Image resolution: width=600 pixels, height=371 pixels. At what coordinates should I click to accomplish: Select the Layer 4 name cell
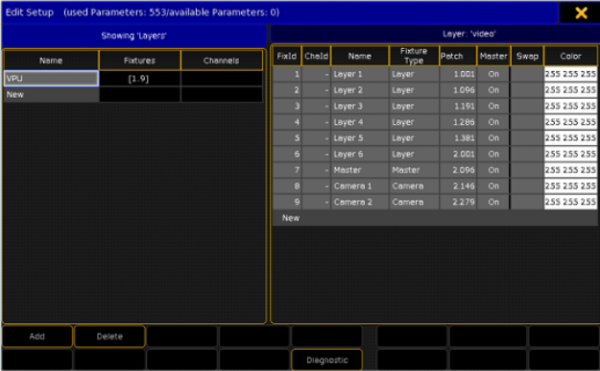coord(360,122)
